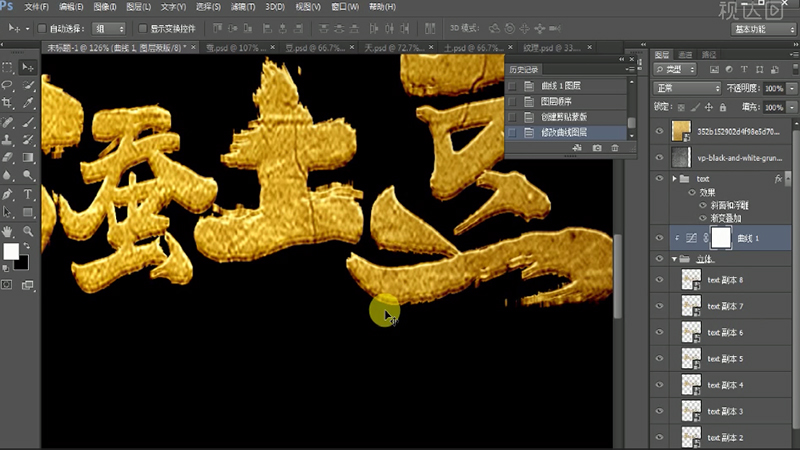Open the 窗口(W) menu
This screenshot has width=800, height=450.
(345, 7)
